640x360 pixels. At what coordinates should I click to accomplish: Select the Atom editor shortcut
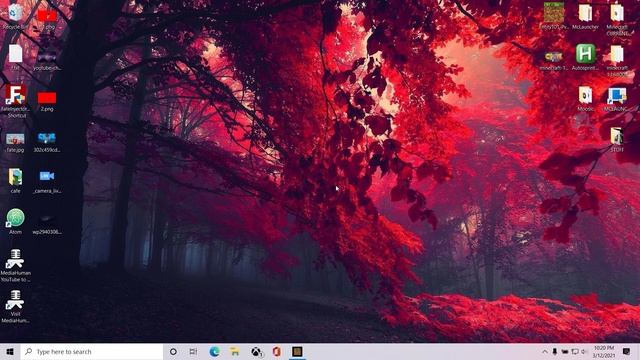click(x=16, y=221)
